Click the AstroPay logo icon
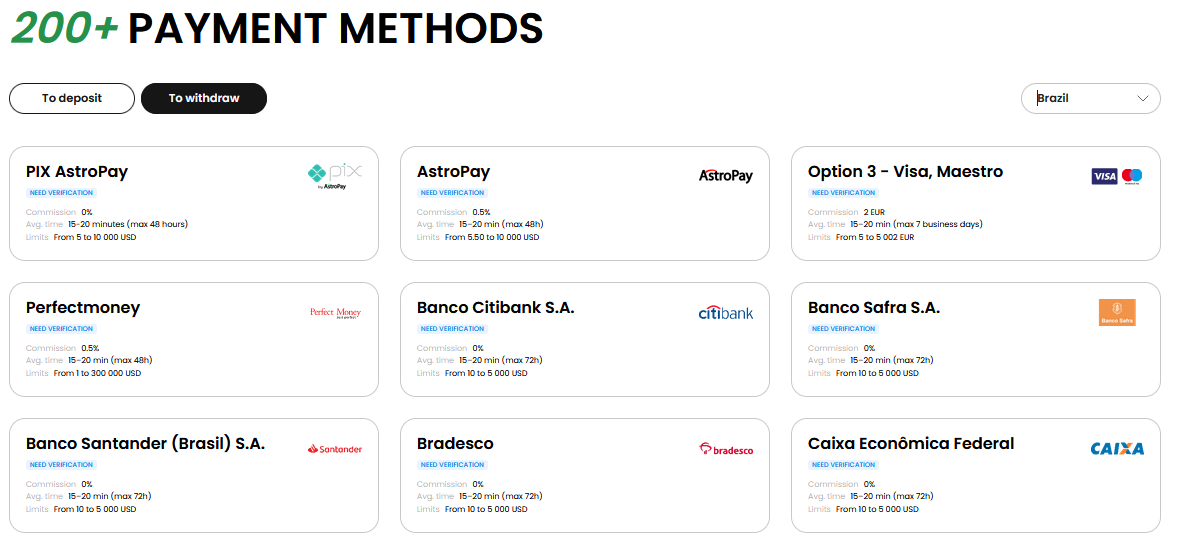The height and width of the screenshot is (557, 1177). pos(725,175)
